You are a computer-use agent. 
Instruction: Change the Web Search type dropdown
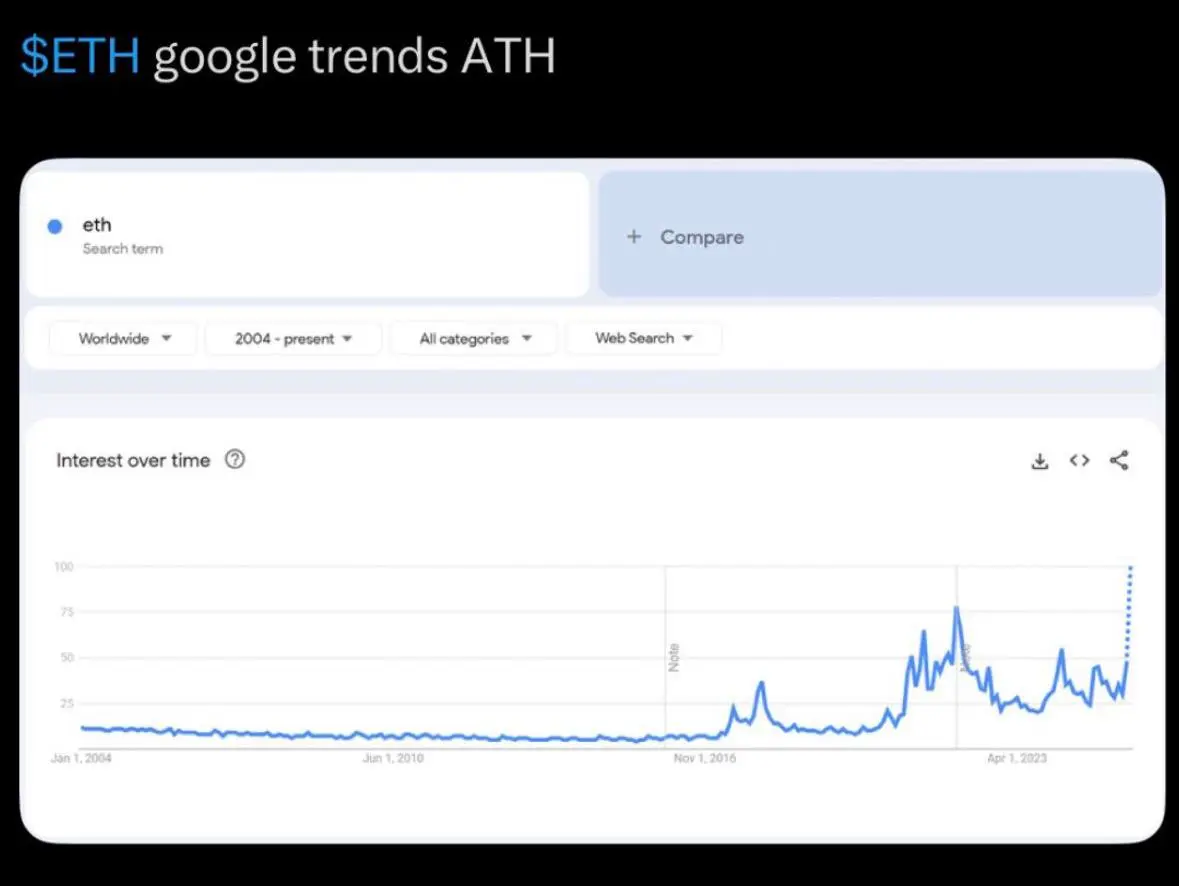(644, 338)
